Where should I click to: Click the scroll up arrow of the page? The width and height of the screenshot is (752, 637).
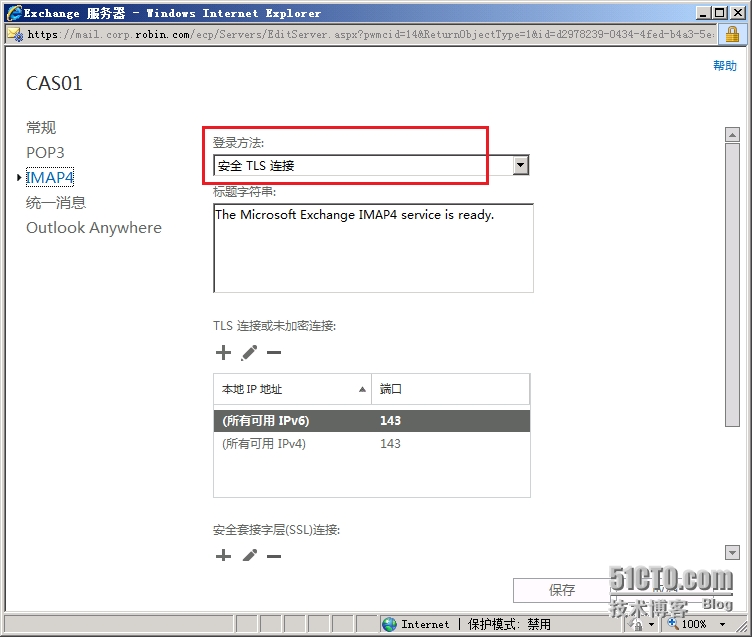coord(732,135)
